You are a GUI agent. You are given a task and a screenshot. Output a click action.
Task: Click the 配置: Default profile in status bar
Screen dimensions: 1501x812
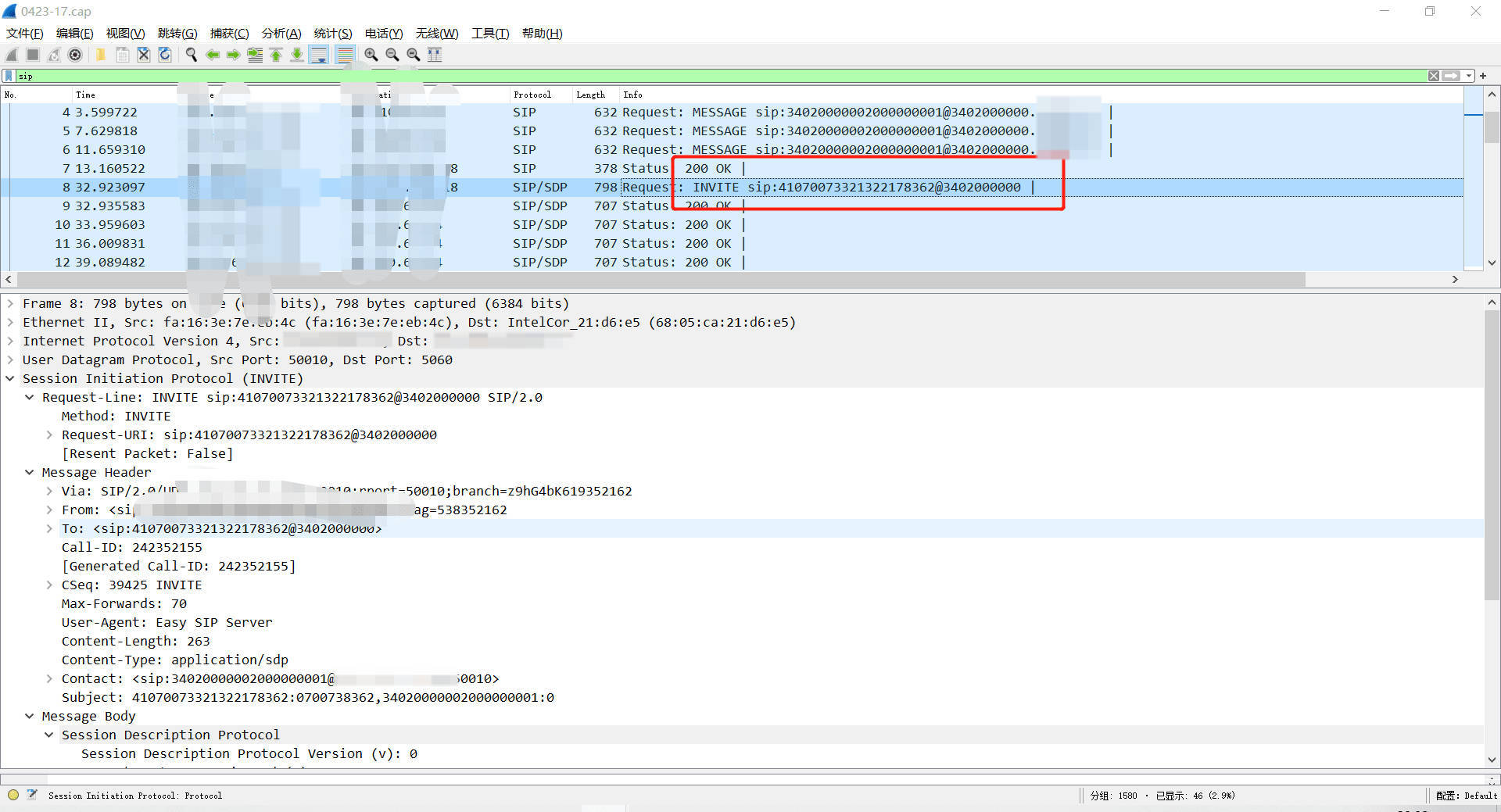pyautogui.click(x=1466, y=796)
